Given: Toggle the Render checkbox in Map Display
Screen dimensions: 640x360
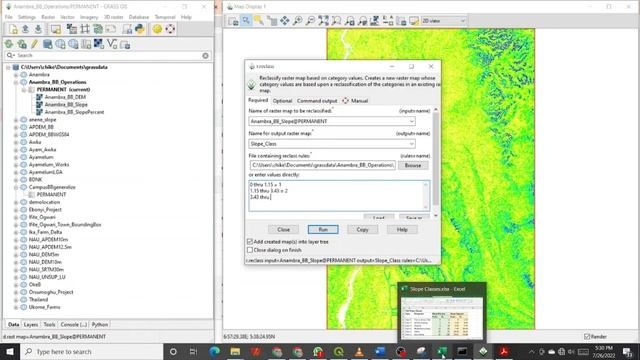Looking at the screenshot, I should coord(587,337).
